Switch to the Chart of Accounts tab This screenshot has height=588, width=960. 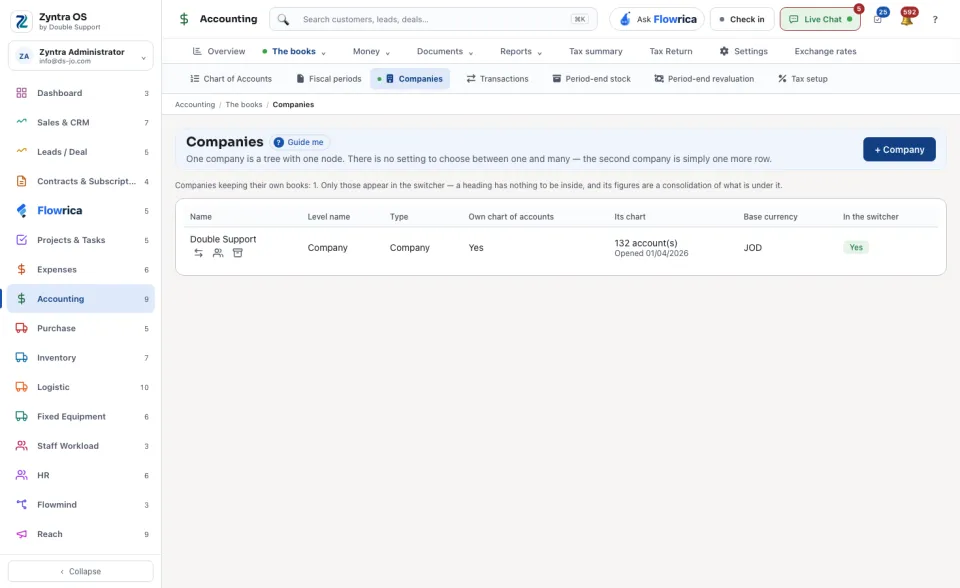231,79
